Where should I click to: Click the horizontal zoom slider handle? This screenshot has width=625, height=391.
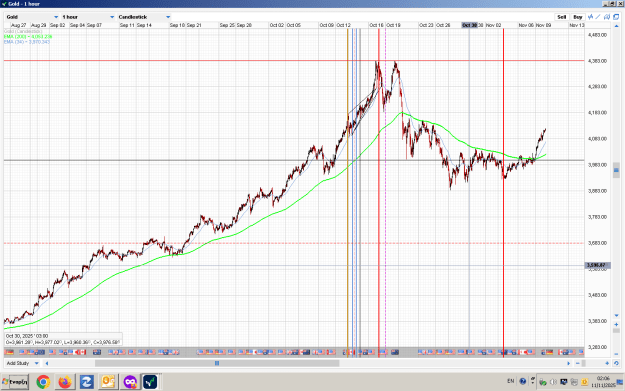coord(584,363)
